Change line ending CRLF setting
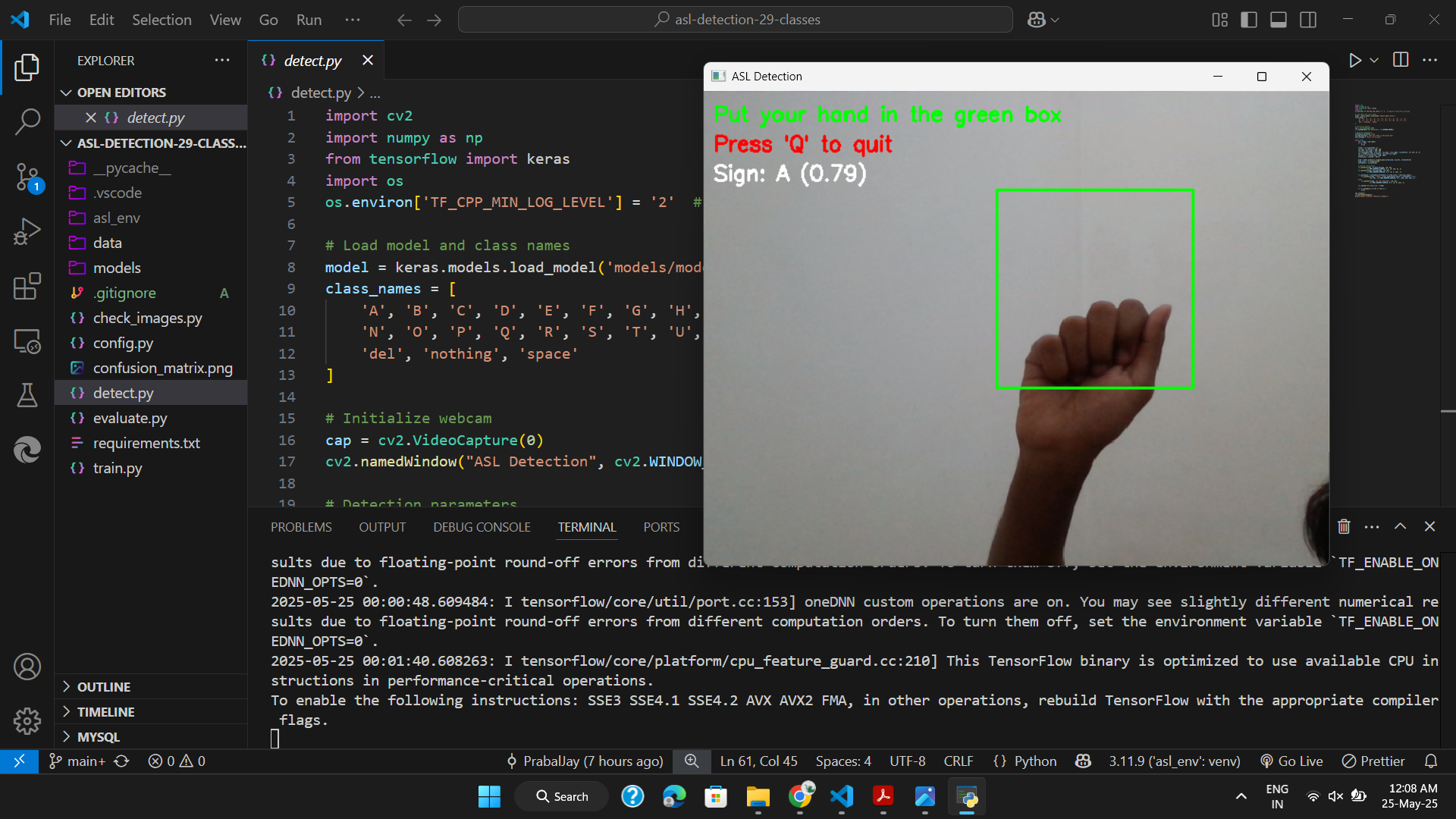Viewport: 1456px width, 819px height. pos(959,761)
